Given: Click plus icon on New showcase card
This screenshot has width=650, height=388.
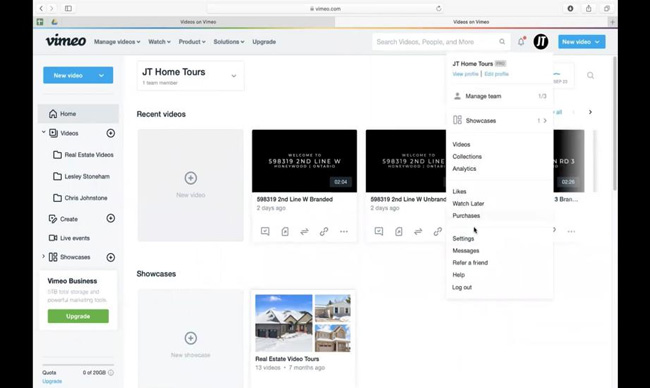Looking at the screenshot, I should click(x=191, y=338).
